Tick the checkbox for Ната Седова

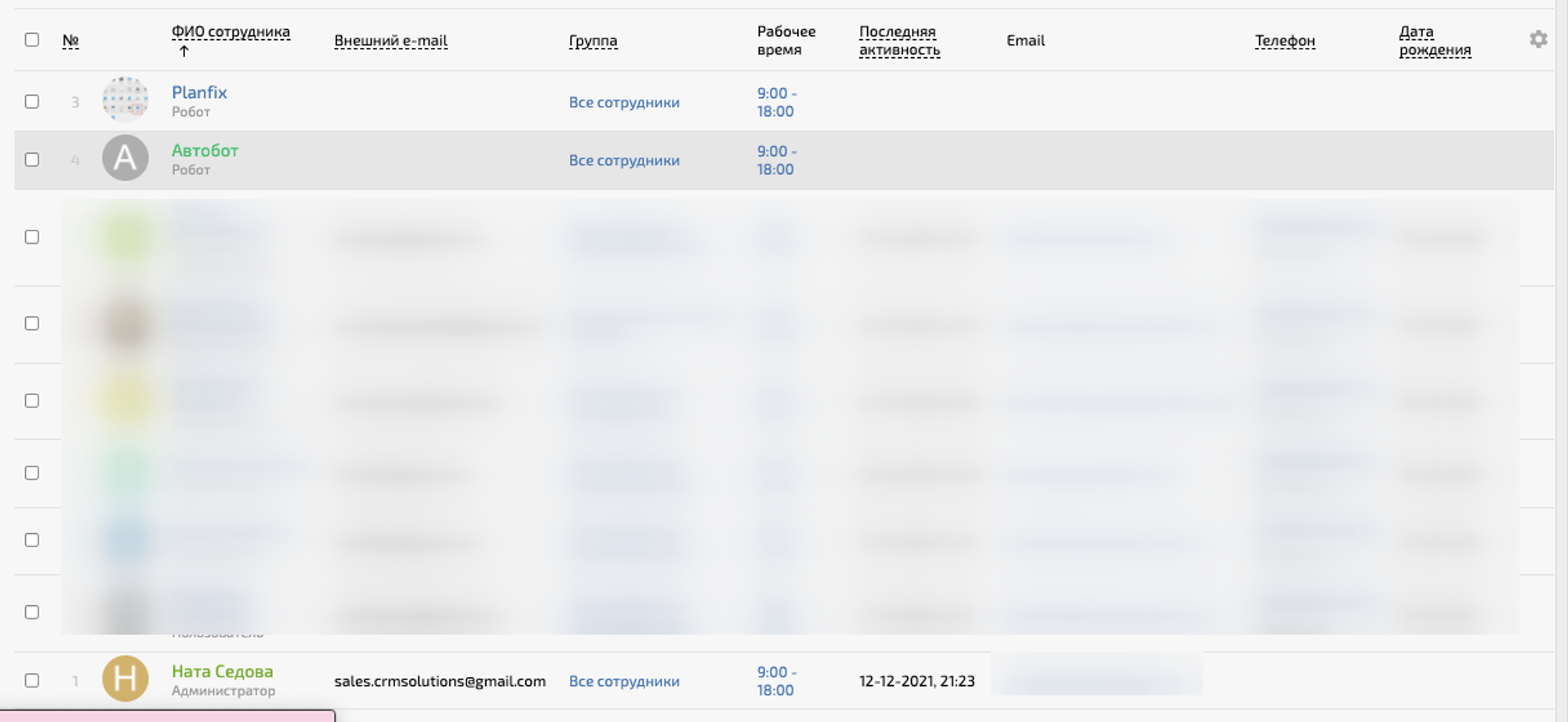[32, 680]
